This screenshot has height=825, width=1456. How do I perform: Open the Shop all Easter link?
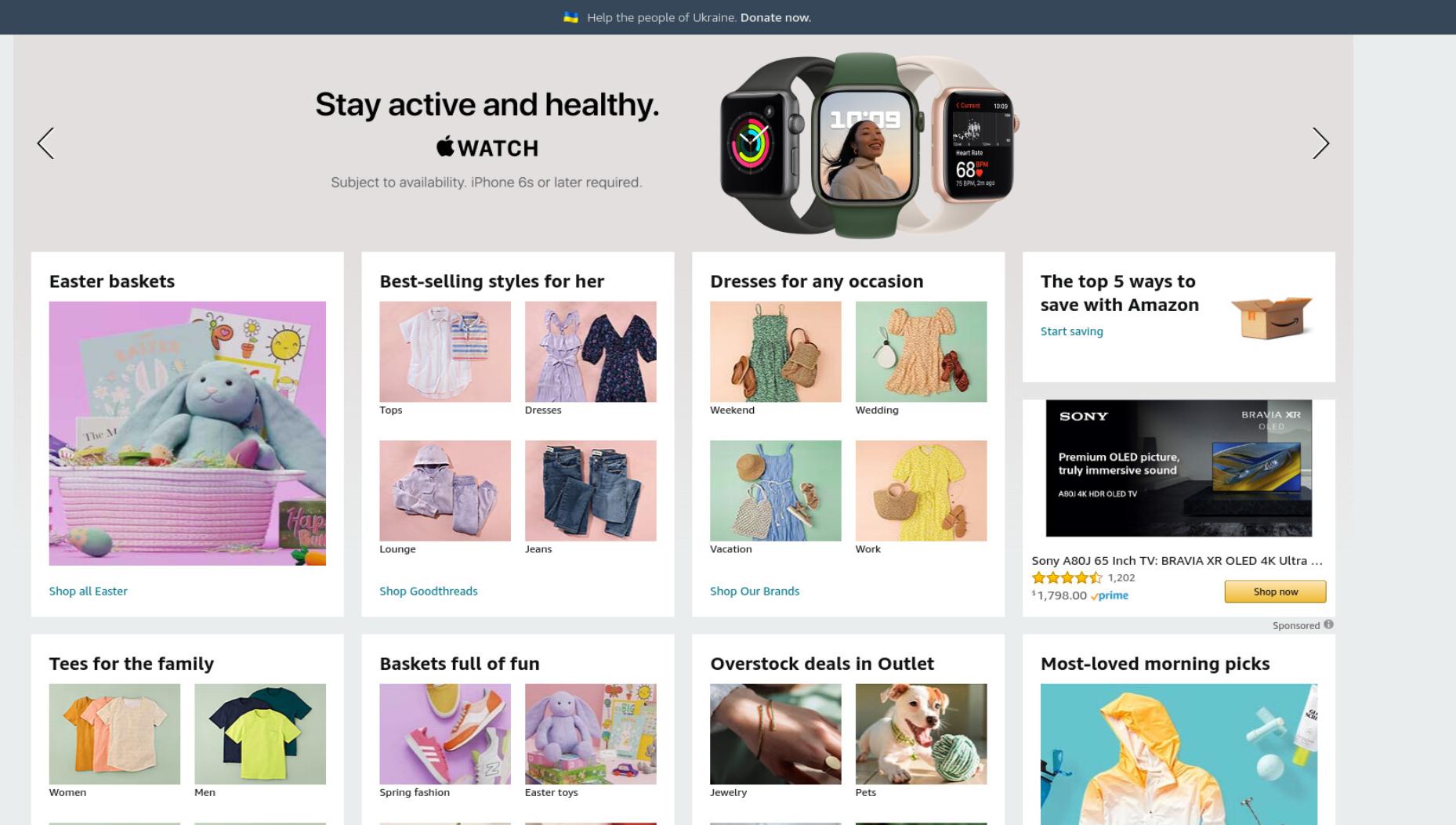(88, 591)
